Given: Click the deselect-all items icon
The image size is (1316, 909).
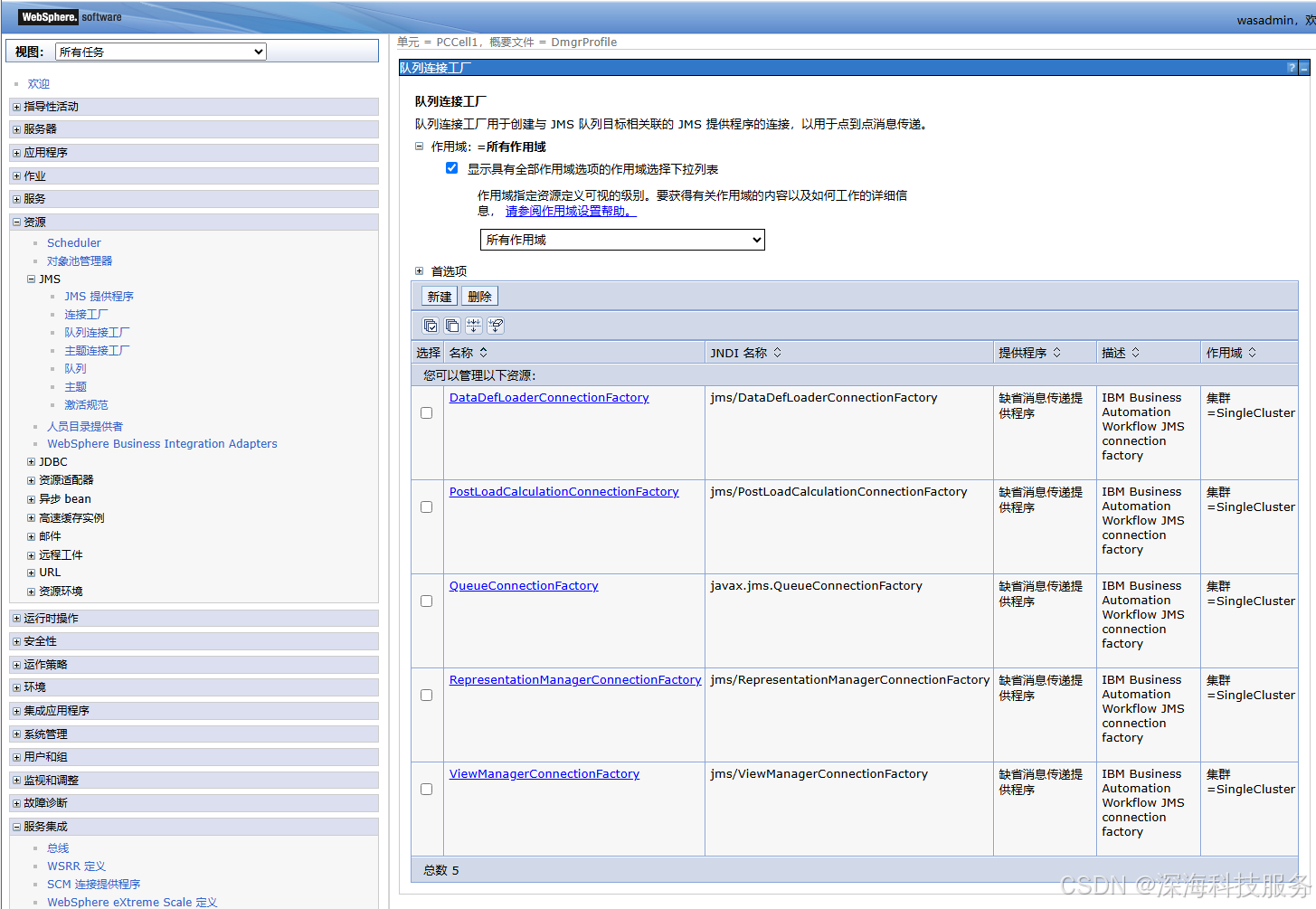Looking at the screenshot, I should (x=452, y=326).
